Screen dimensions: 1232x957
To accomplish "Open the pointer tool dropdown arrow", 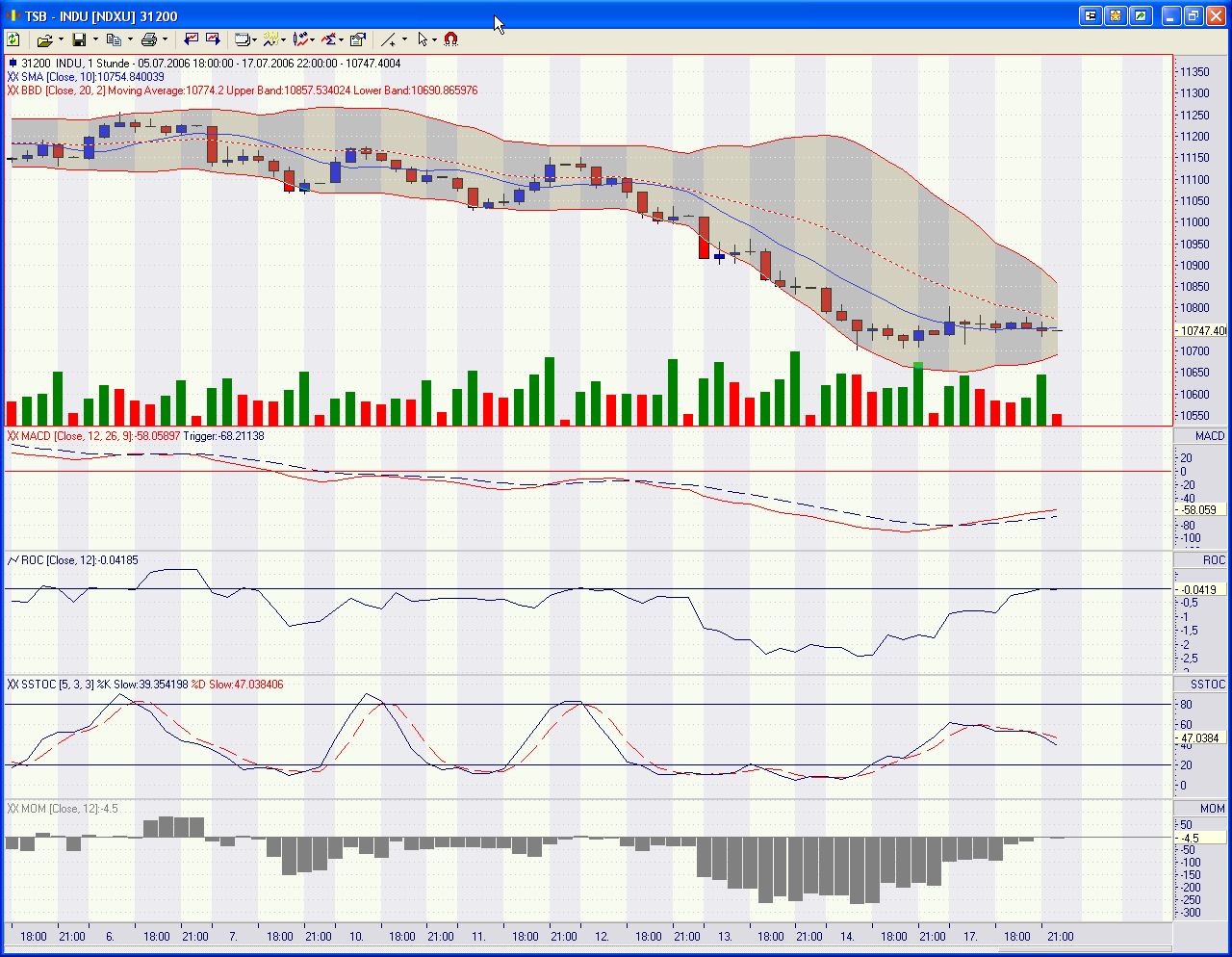I will click(x=434, y=39).
